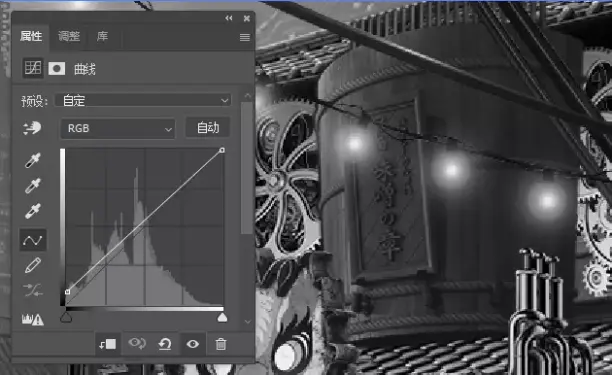Viewport: 612px width, 375px height.
Task: Open the 调整 tab
Action: point(69,36)
